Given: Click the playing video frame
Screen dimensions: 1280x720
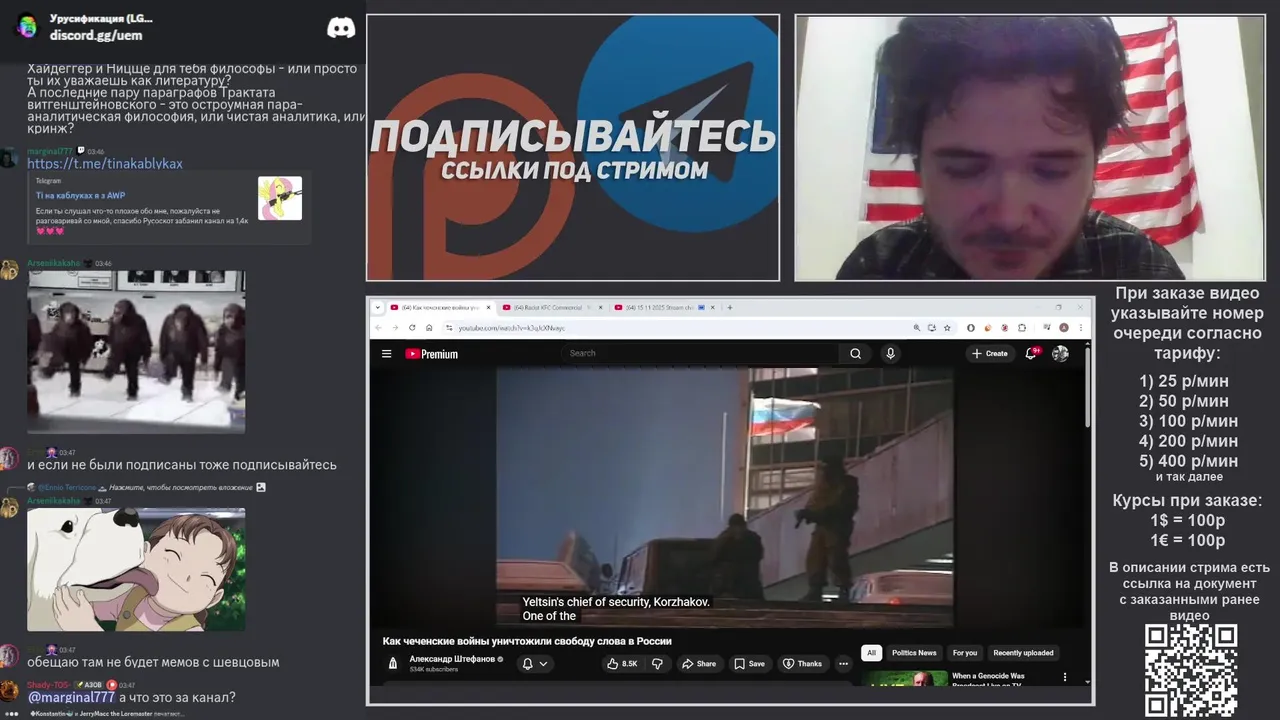Looking at the screenshot, I should pos(725,497).
